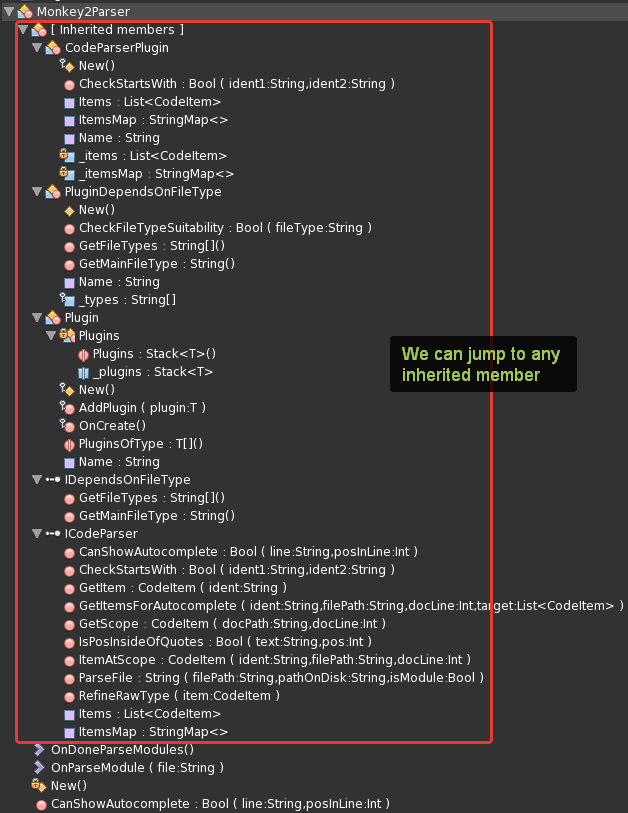
Task: Jump to OnParseModule ( file:String )
Action: pyautogui.click(x=137, y=768)
